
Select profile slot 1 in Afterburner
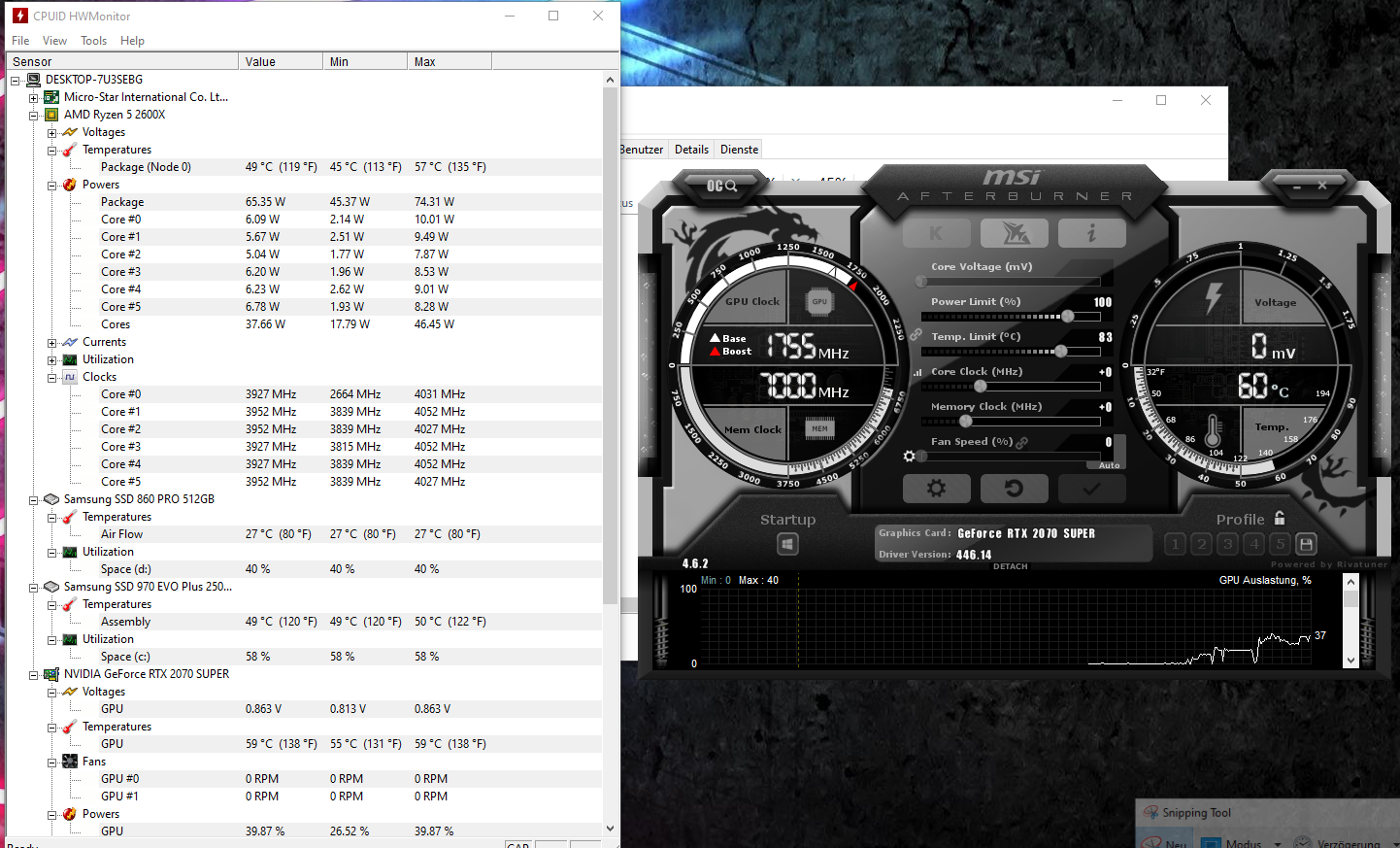point(1175,544)
